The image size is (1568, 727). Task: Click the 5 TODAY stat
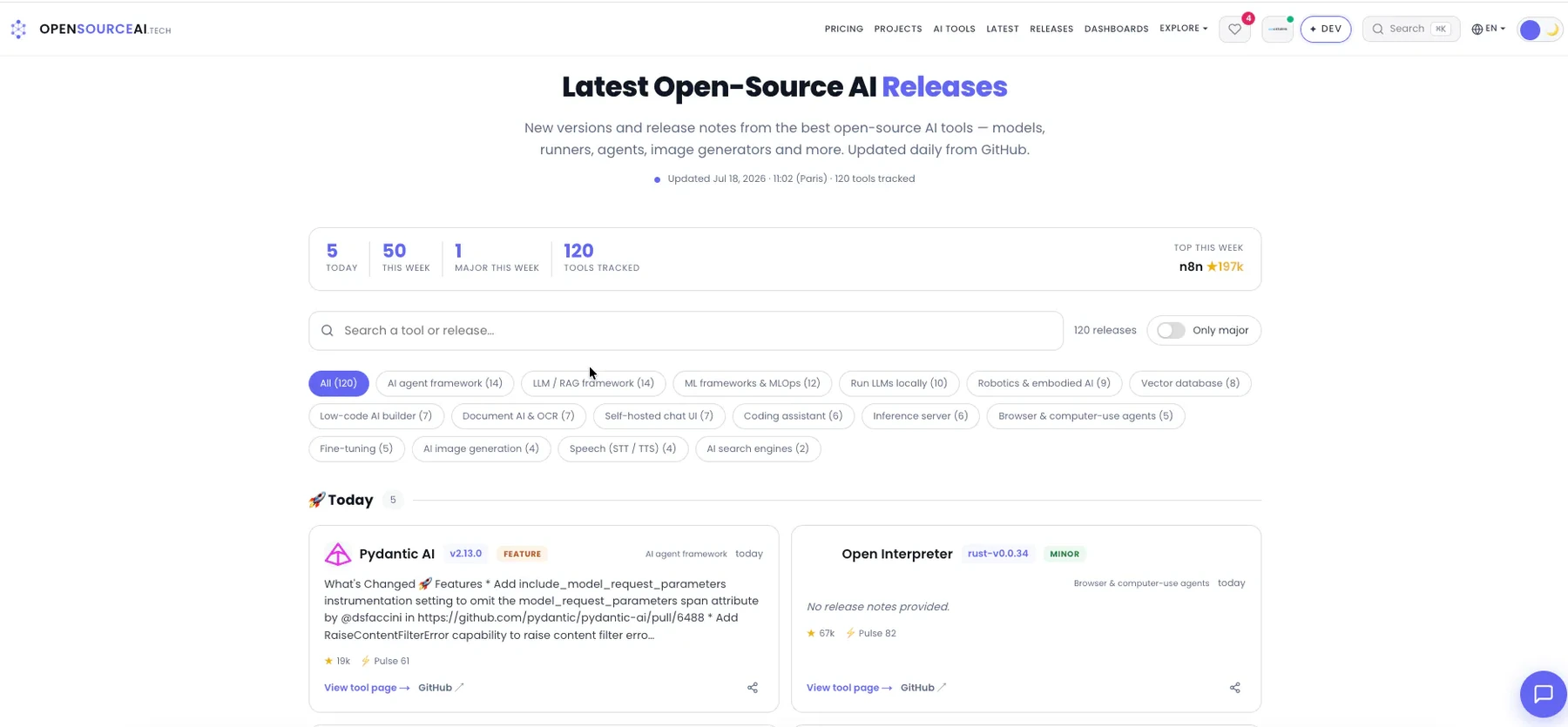(341, 258)
